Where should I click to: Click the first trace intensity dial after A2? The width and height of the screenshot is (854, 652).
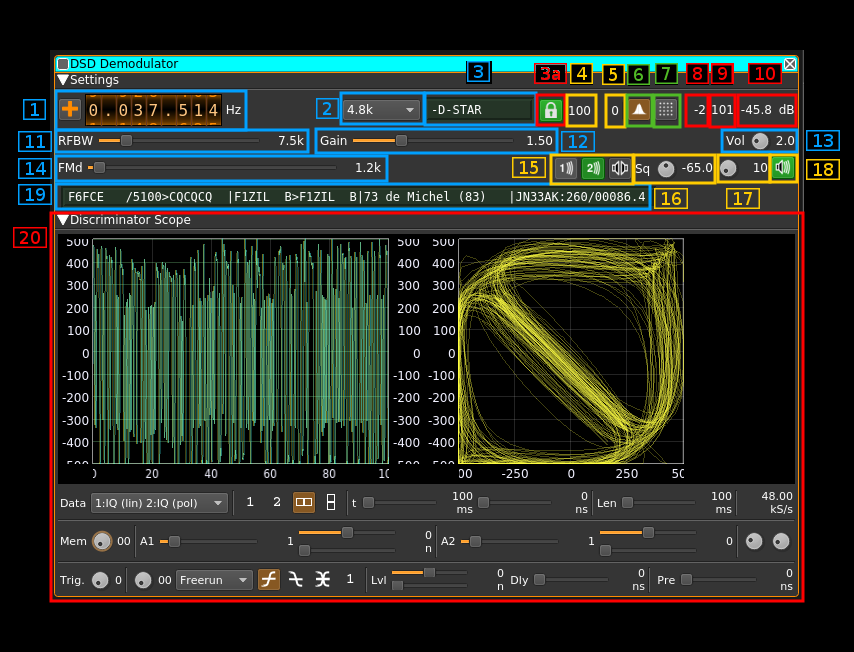[x=754, y=541]
